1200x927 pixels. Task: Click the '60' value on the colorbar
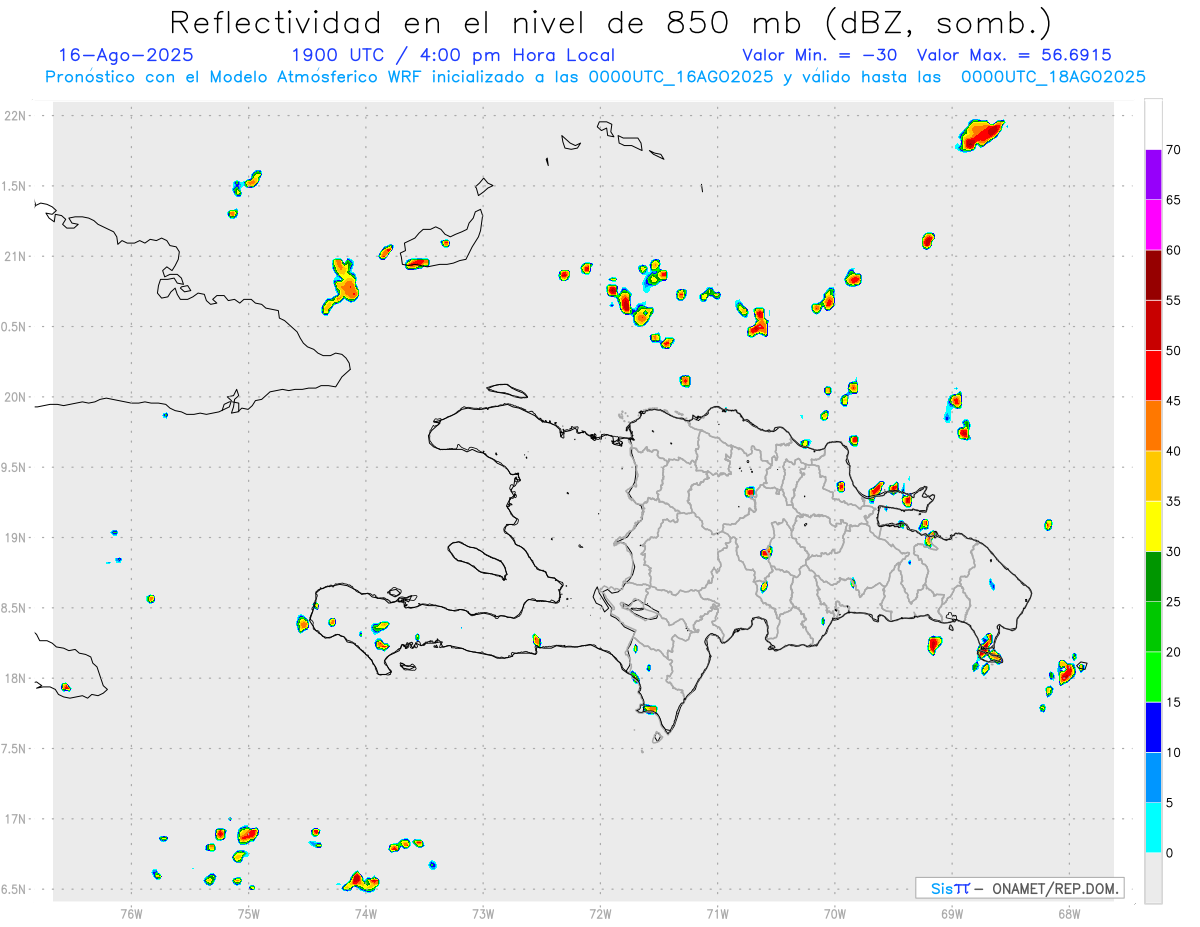coord(1173,250)
